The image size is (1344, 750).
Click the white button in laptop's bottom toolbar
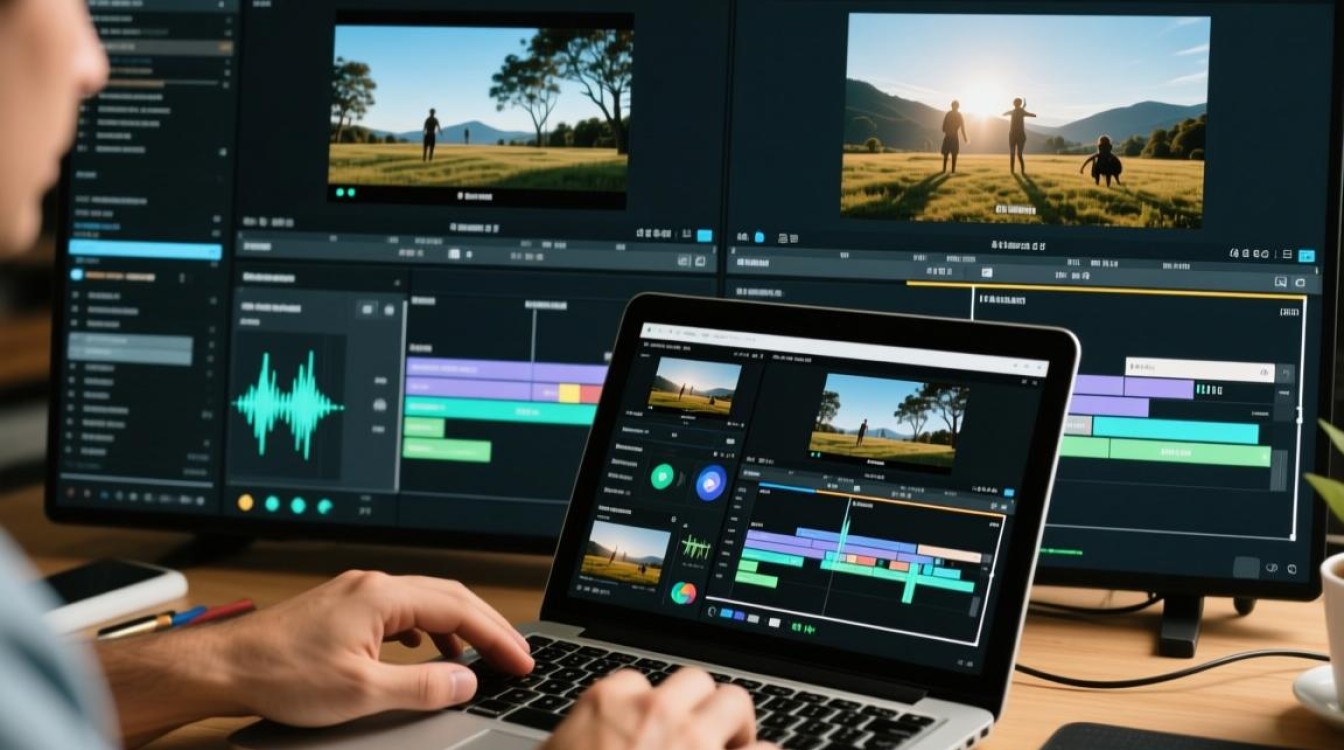[773, 622]
